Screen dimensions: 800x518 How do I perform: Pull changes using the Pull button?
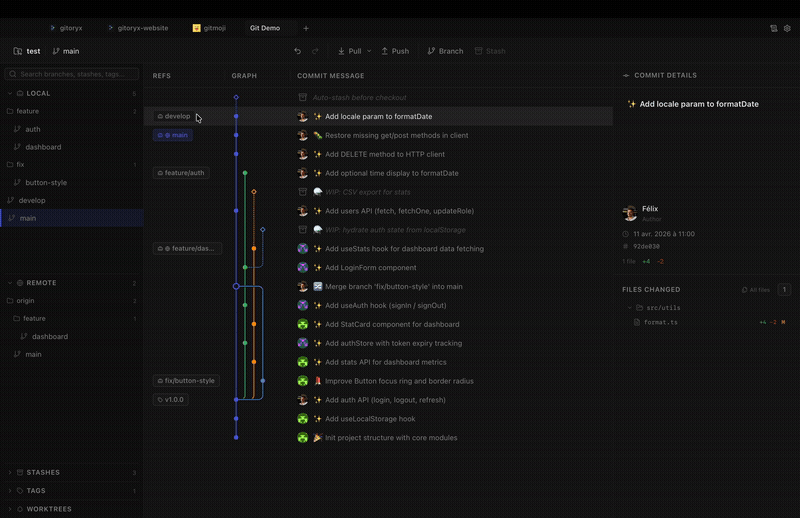(x=349, y=51)
